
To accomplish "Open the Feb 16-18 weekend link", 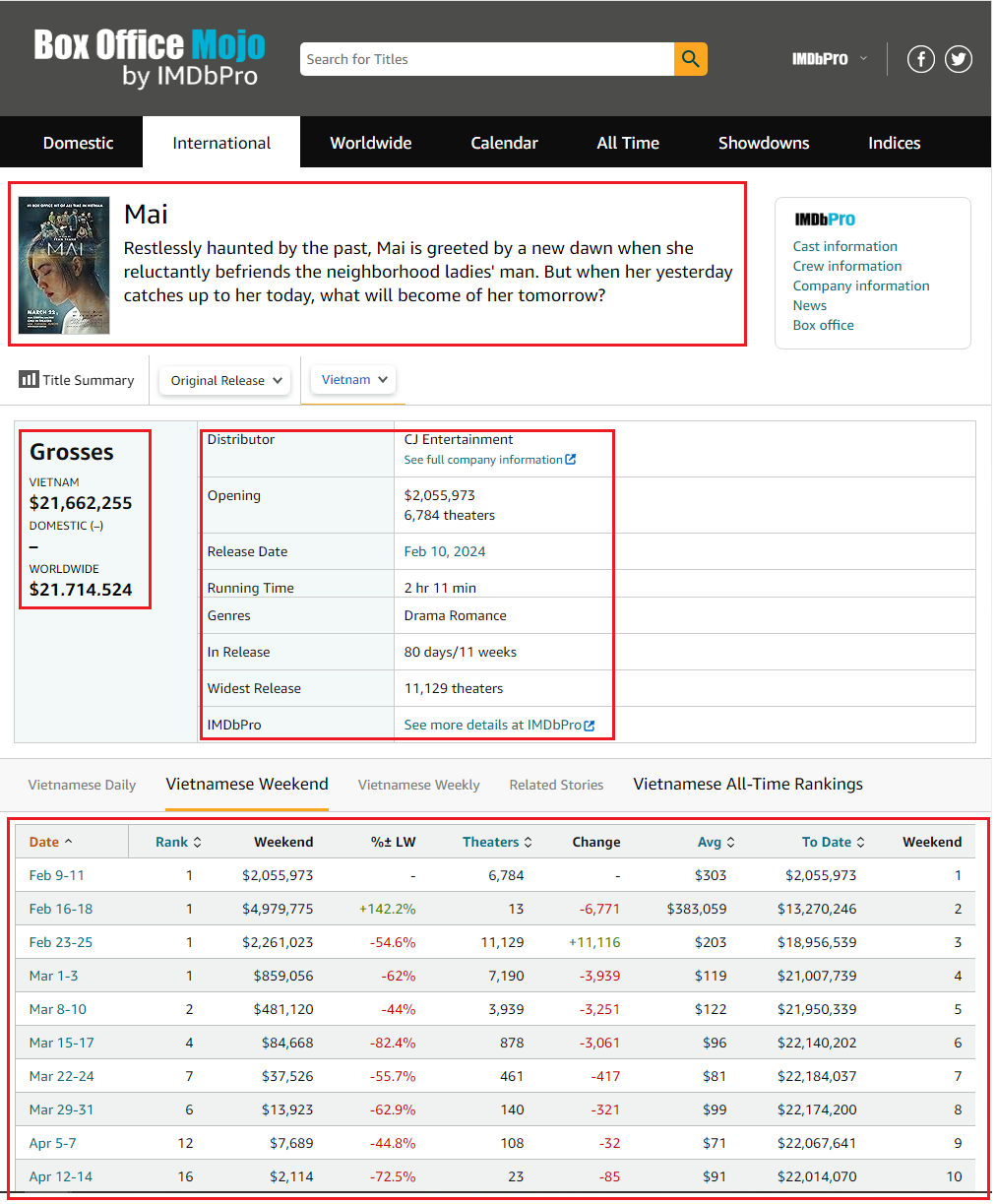I will click(61, 909).
